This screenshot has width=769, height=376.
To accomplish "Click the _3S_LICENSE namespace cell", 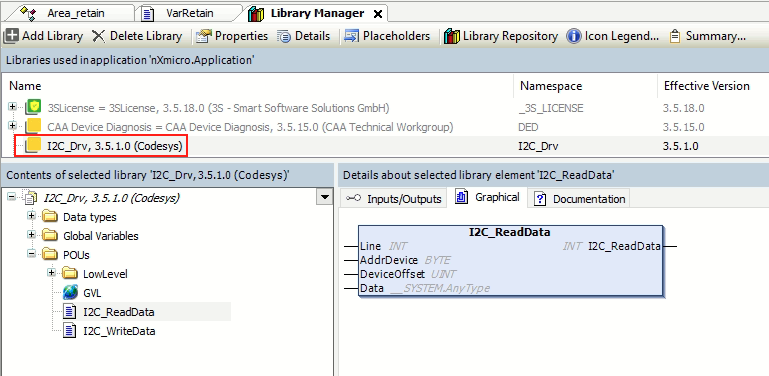I will 551,108.
